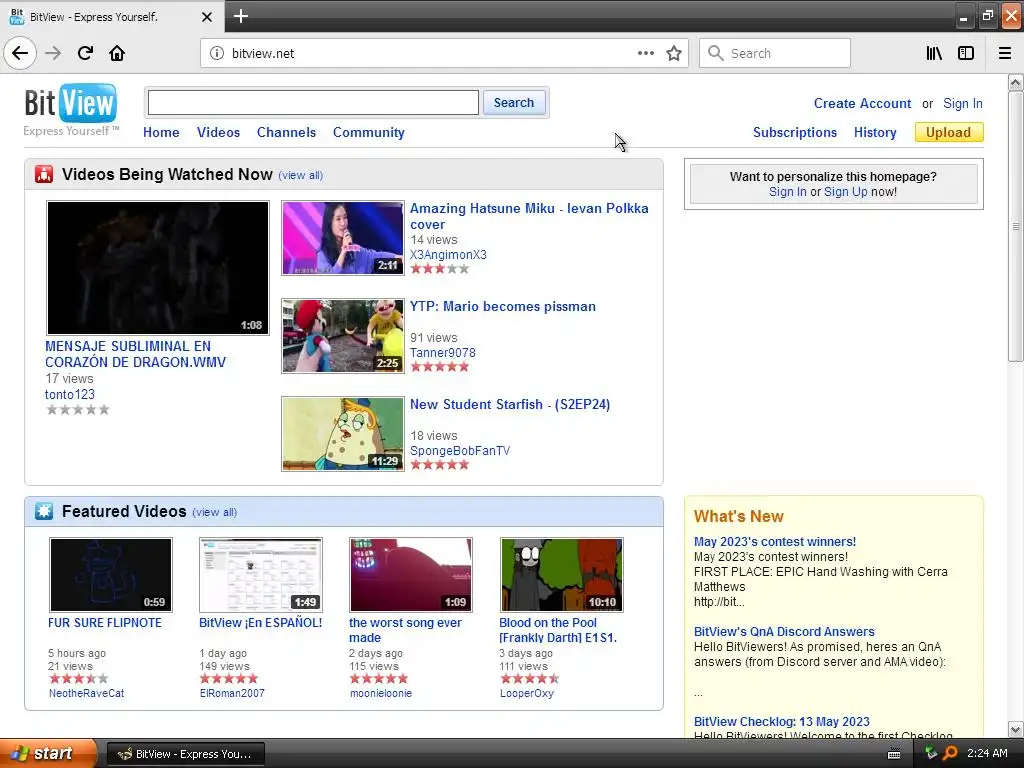This screenshot has height=768, width=1024.
Task: Open FUR SURE FLIPNOTE thumbnail
Action: (111, 575)
